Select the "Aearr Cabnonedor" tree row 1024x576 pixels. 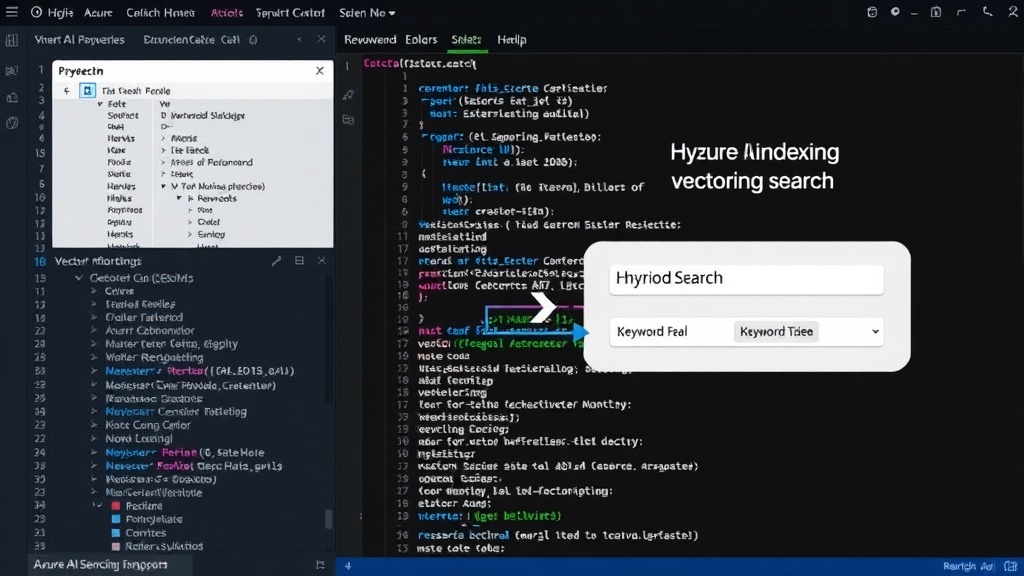tap(150, 330)
